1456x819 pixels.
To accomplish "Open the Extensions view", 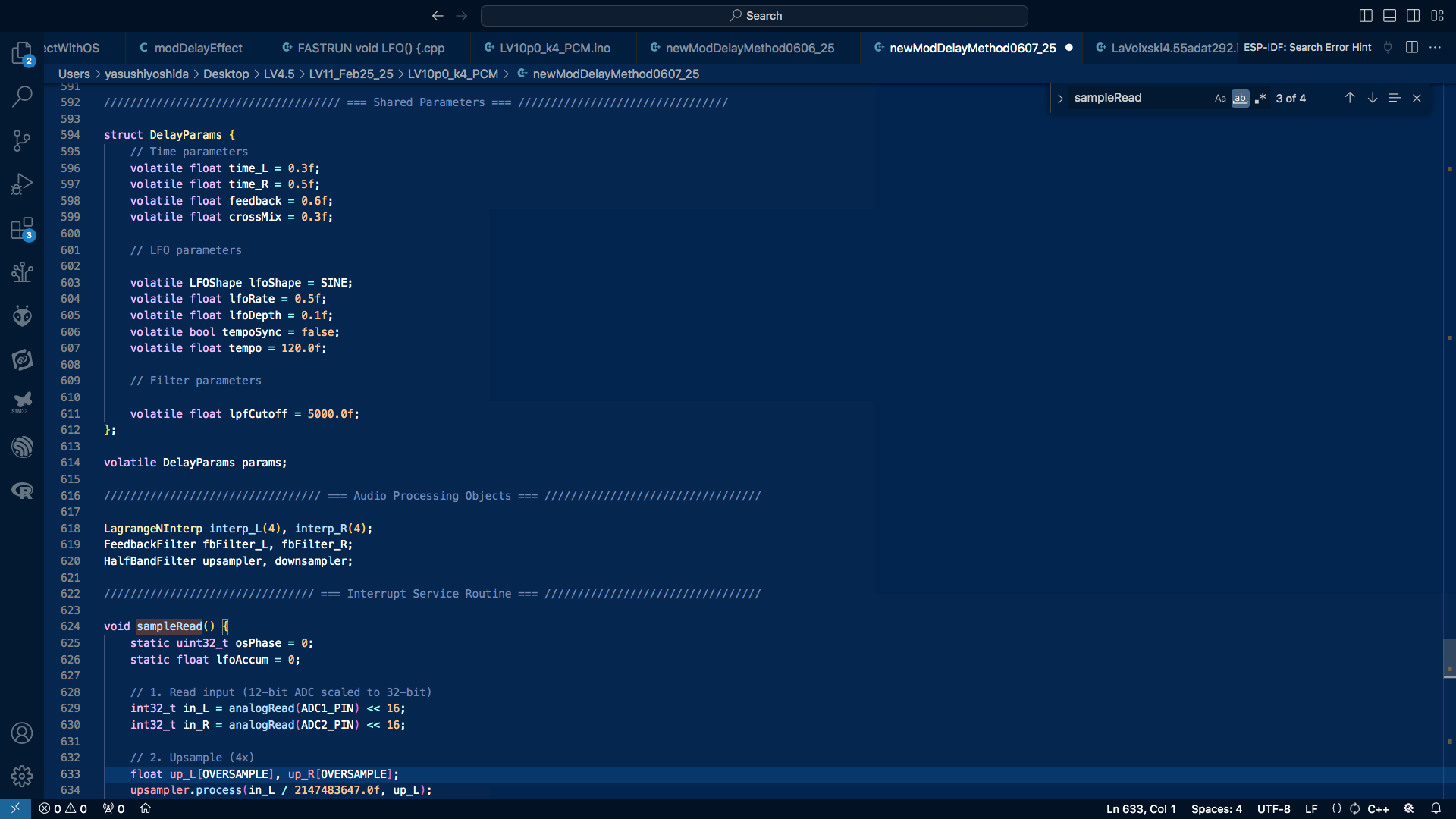I will coord(22,228).
